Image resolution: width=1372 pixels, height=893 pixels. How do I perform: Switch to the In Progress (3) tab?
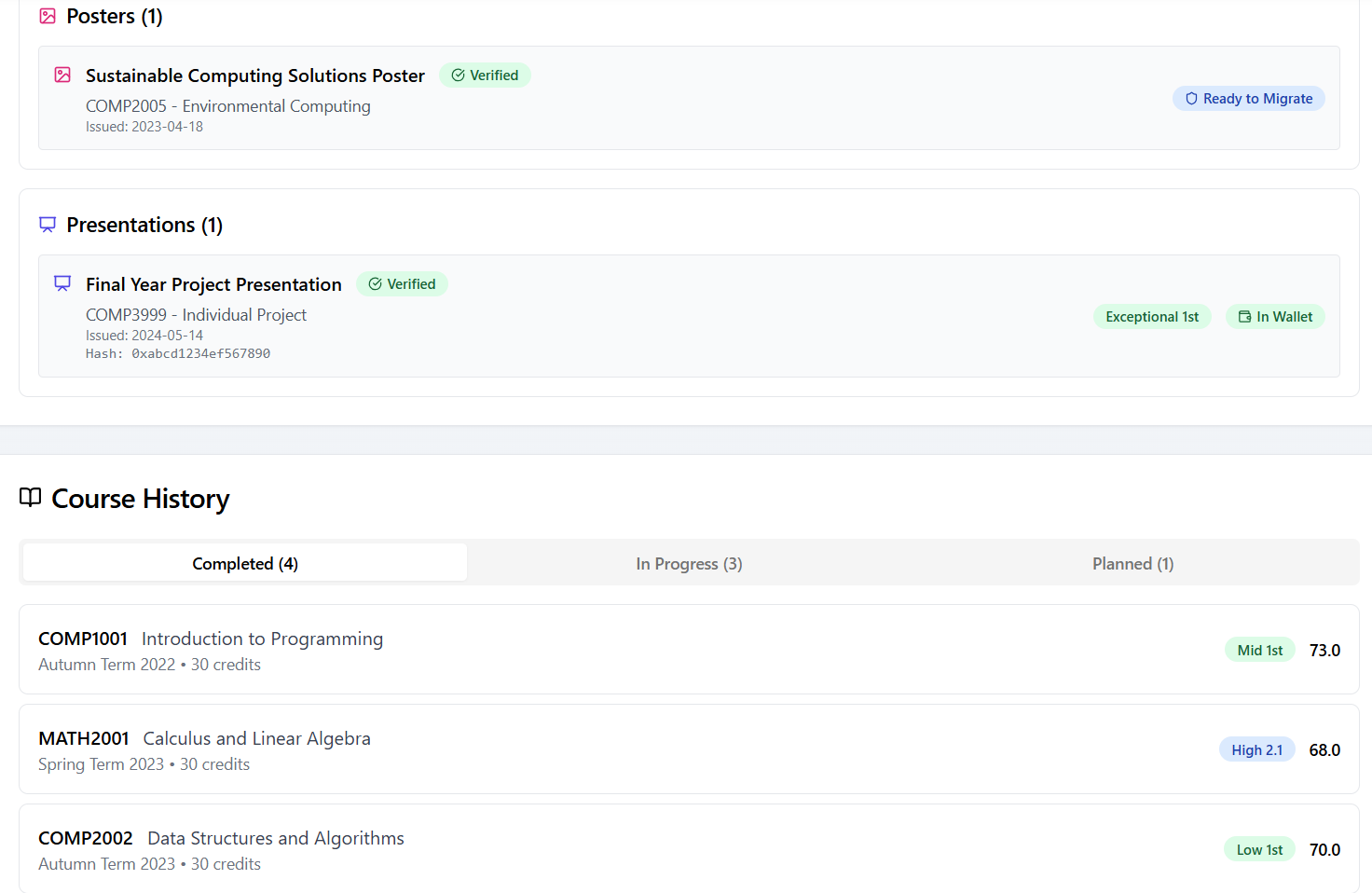[689, 563]
